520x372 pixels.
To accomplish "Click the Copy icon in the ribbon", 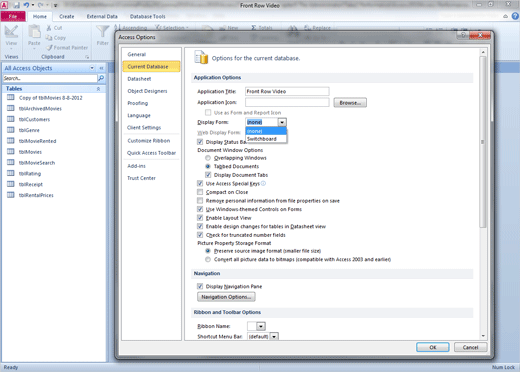I will 49,38.
